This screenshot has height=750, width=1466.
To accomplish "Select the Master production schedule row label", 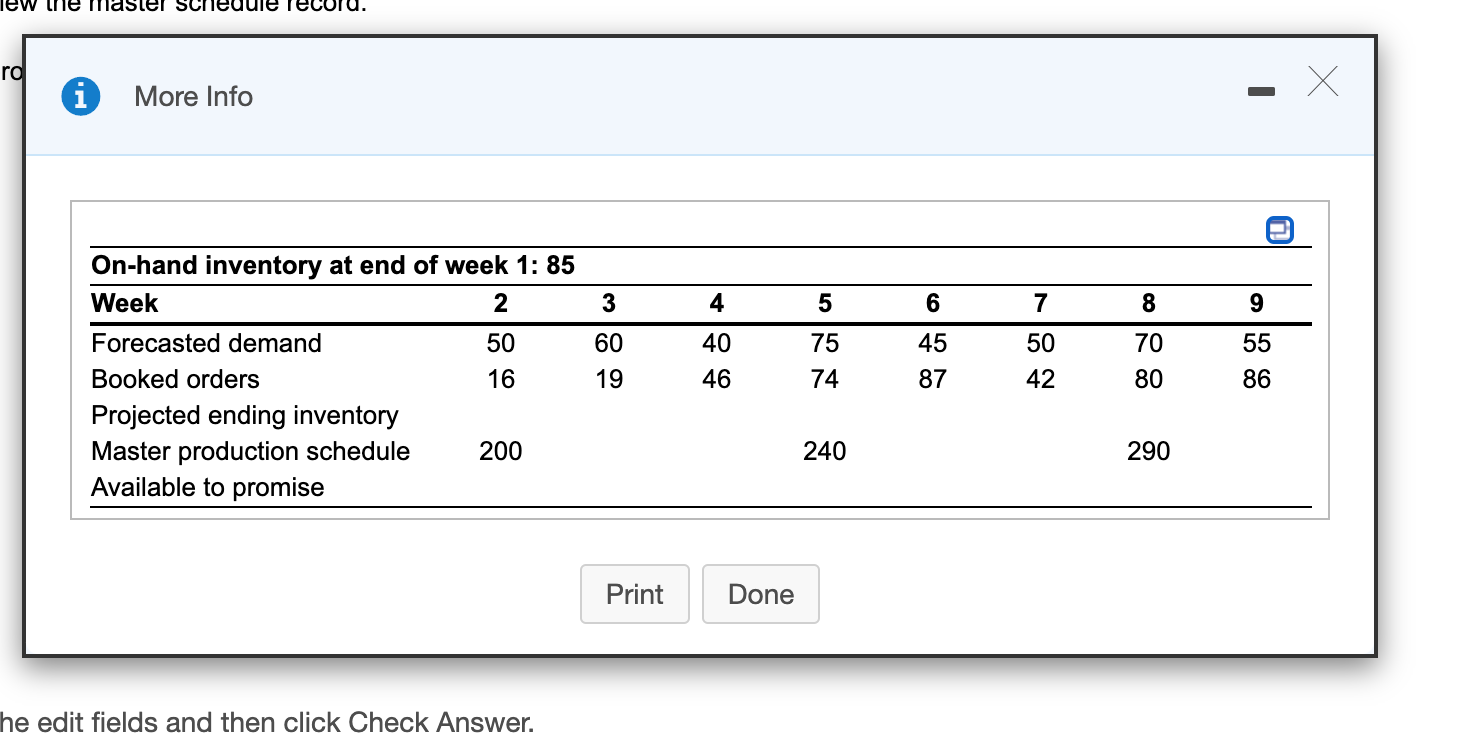I will [250, 451].
